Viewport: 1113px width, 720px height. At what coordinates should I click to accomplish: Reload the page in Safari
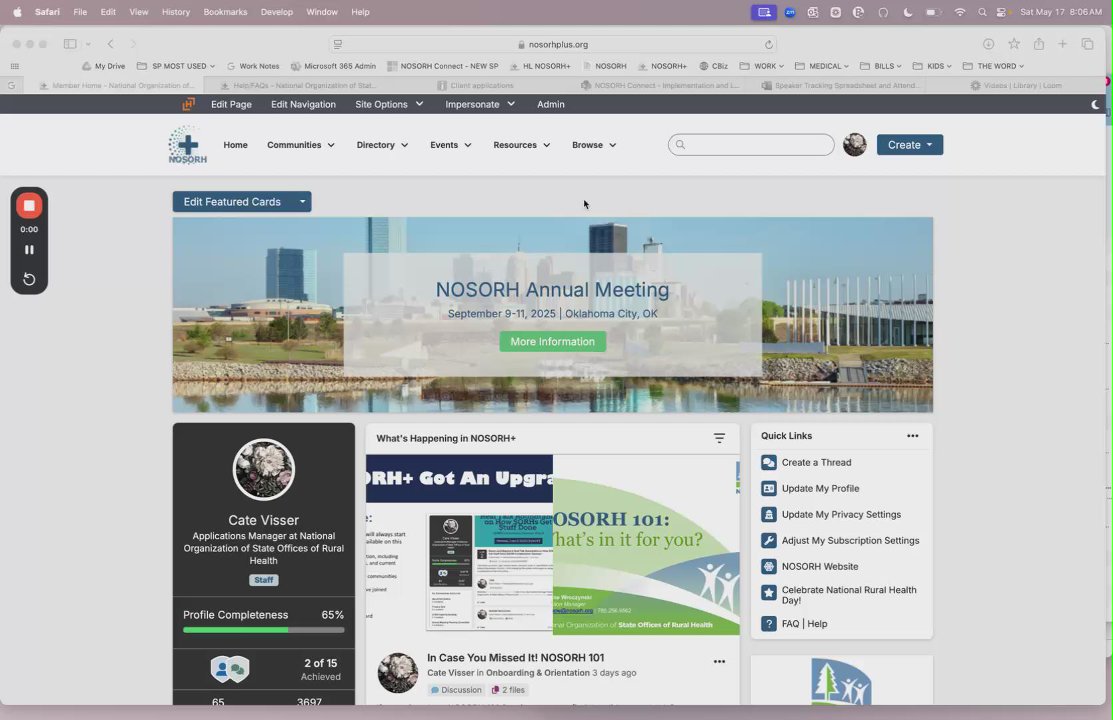click(x=768, y=44)
